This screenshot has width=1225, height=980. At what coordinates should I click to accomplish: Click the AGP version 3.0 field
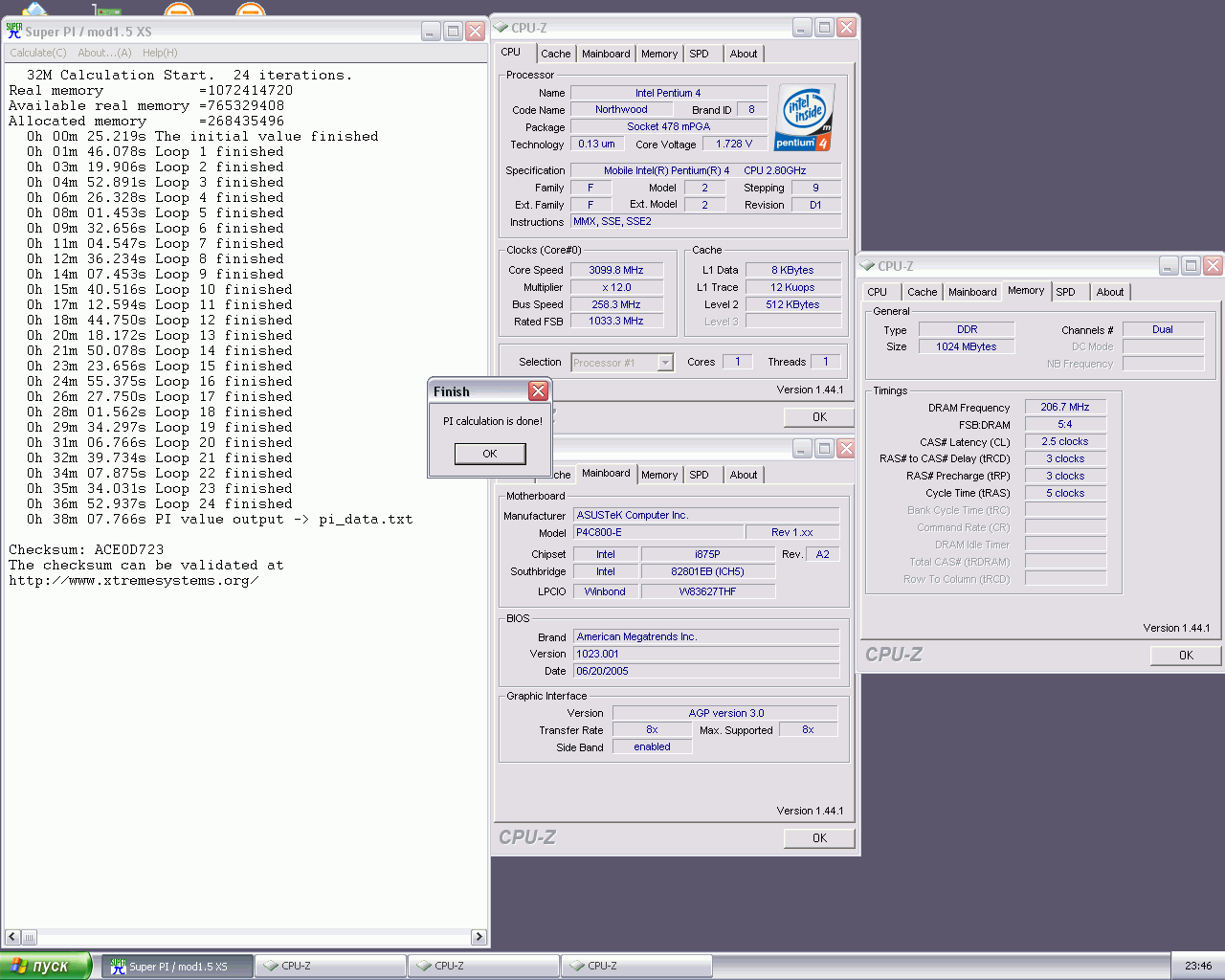725,713
